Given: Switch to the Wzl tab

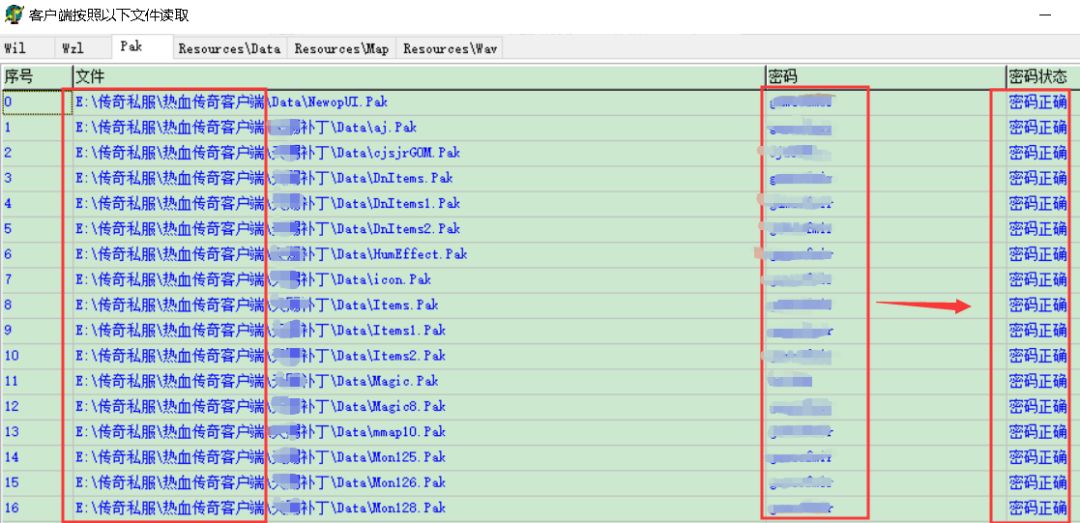Looking at the screenshot, I should pyautogui.click(x=72, y=48).
